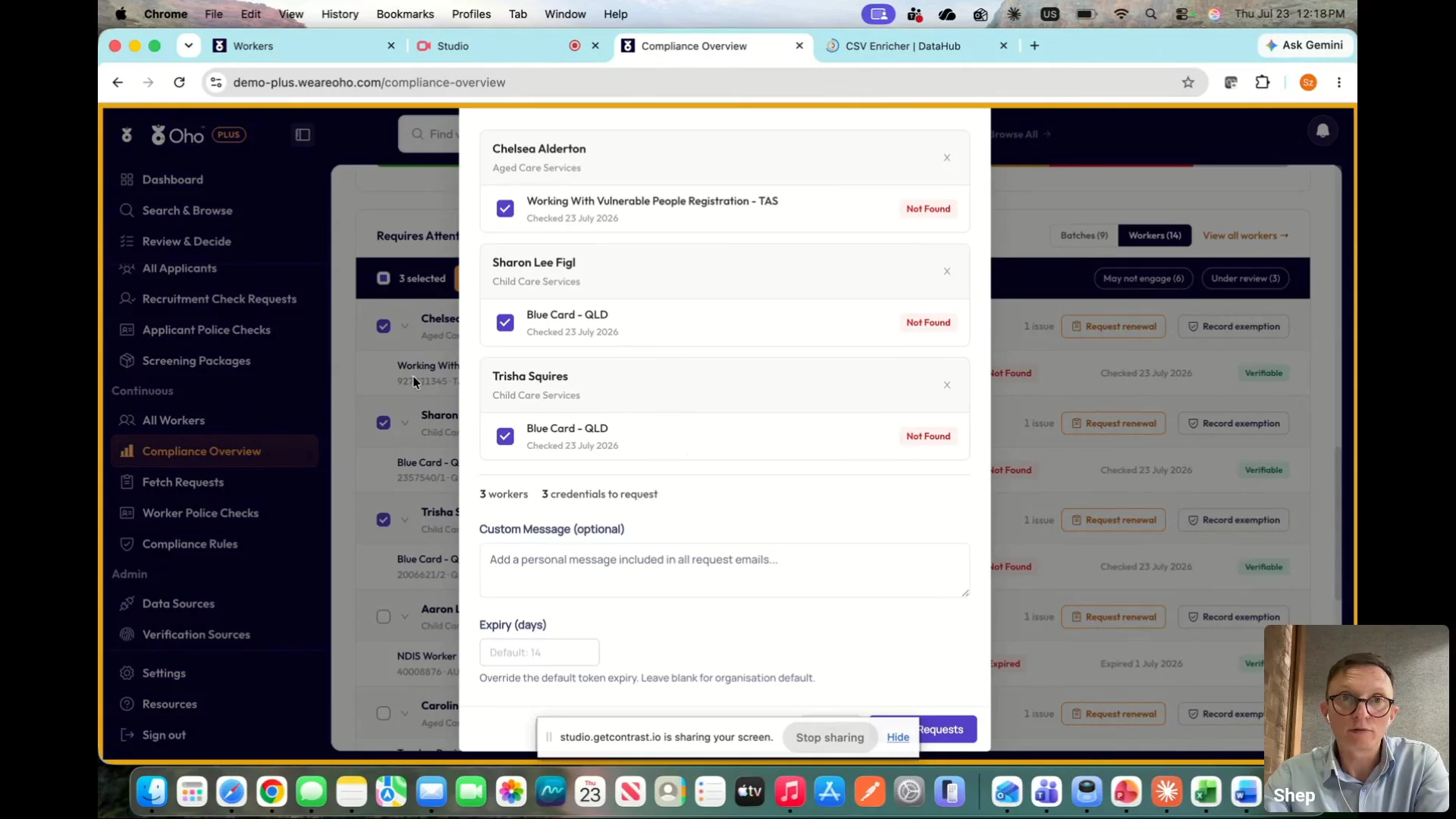This screenshot has width=1456, height=819.
Task: Collapse the Sharon row chevron
Action: click(x=405, y=422)
